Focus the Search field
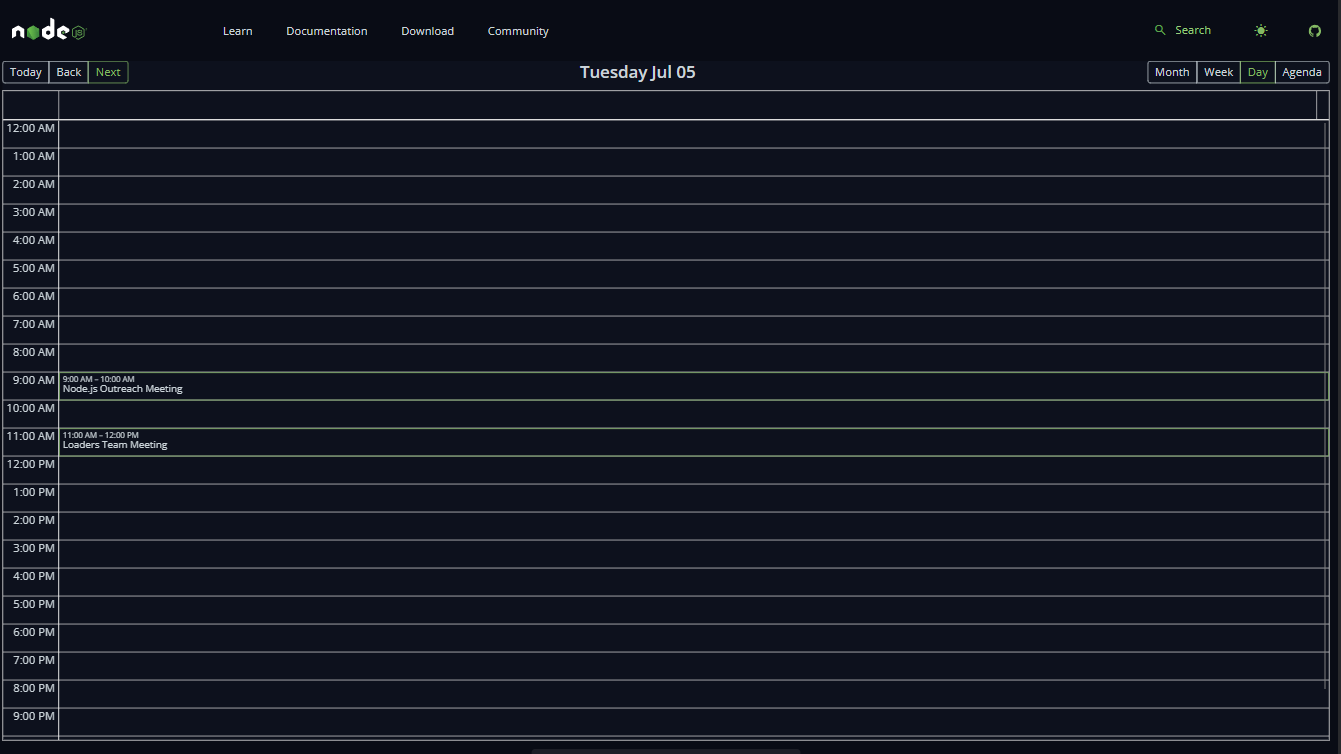Screen dimensions: 1341x754 1183,30
